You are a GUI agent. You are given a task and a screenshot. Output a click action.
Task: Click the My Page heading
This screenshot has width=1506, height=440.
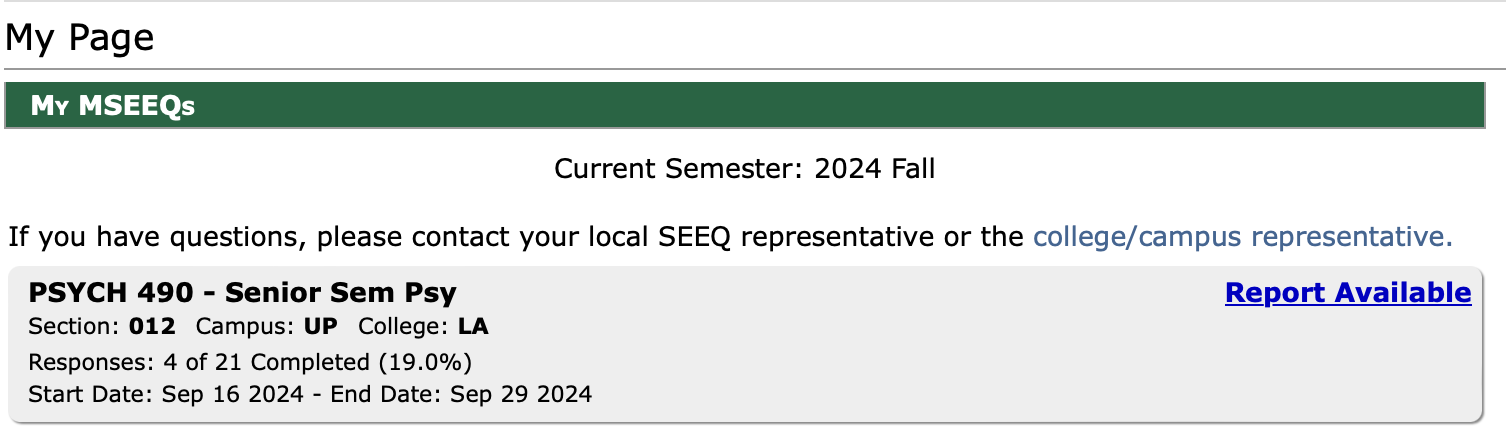(x=80, y=38)
